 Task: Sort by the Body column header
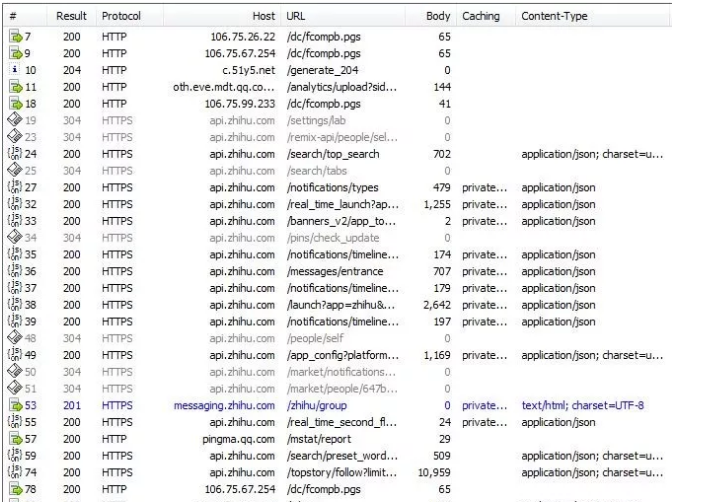pos(431,16)
